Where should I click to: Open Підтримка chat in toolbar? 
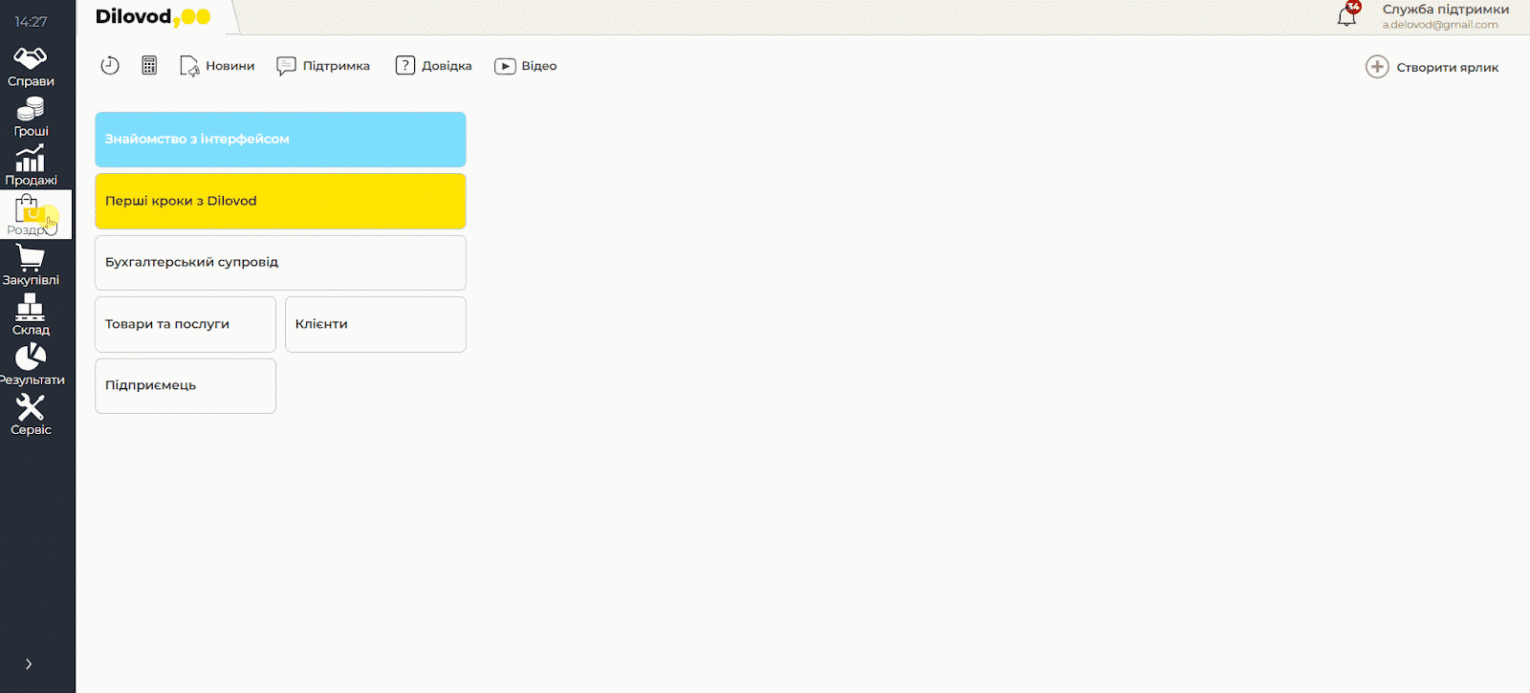click(323, 66)
